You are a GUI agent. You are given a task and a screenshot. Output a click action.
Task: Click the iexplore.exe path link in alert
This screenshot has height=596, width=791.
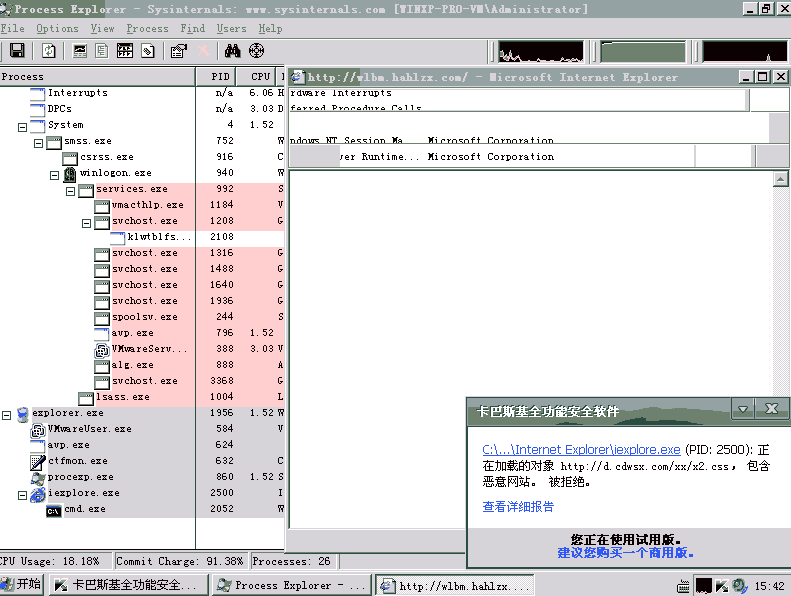581,450
